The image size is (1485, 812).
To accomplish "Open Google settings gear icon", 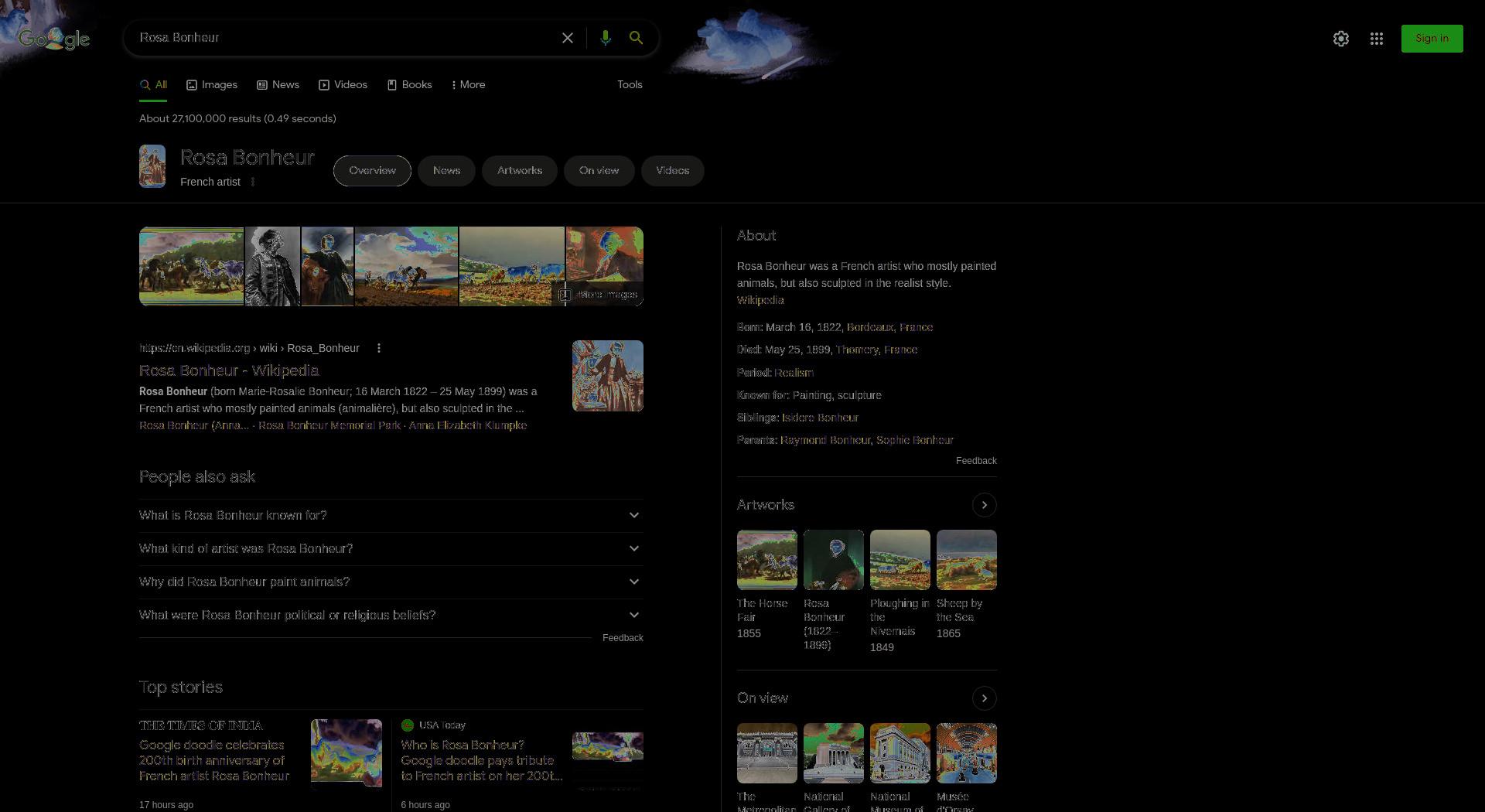I will point(1341,39).
